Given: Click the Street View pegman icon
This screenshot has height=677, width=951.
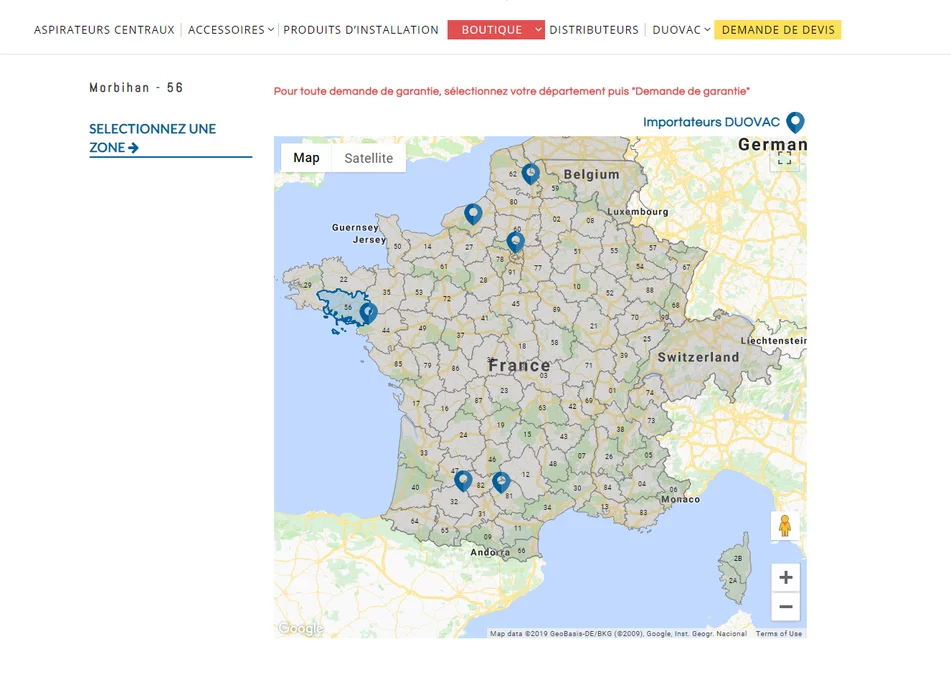Looking at the screenshot, I should pyautogui.click(x=785, y=526).
